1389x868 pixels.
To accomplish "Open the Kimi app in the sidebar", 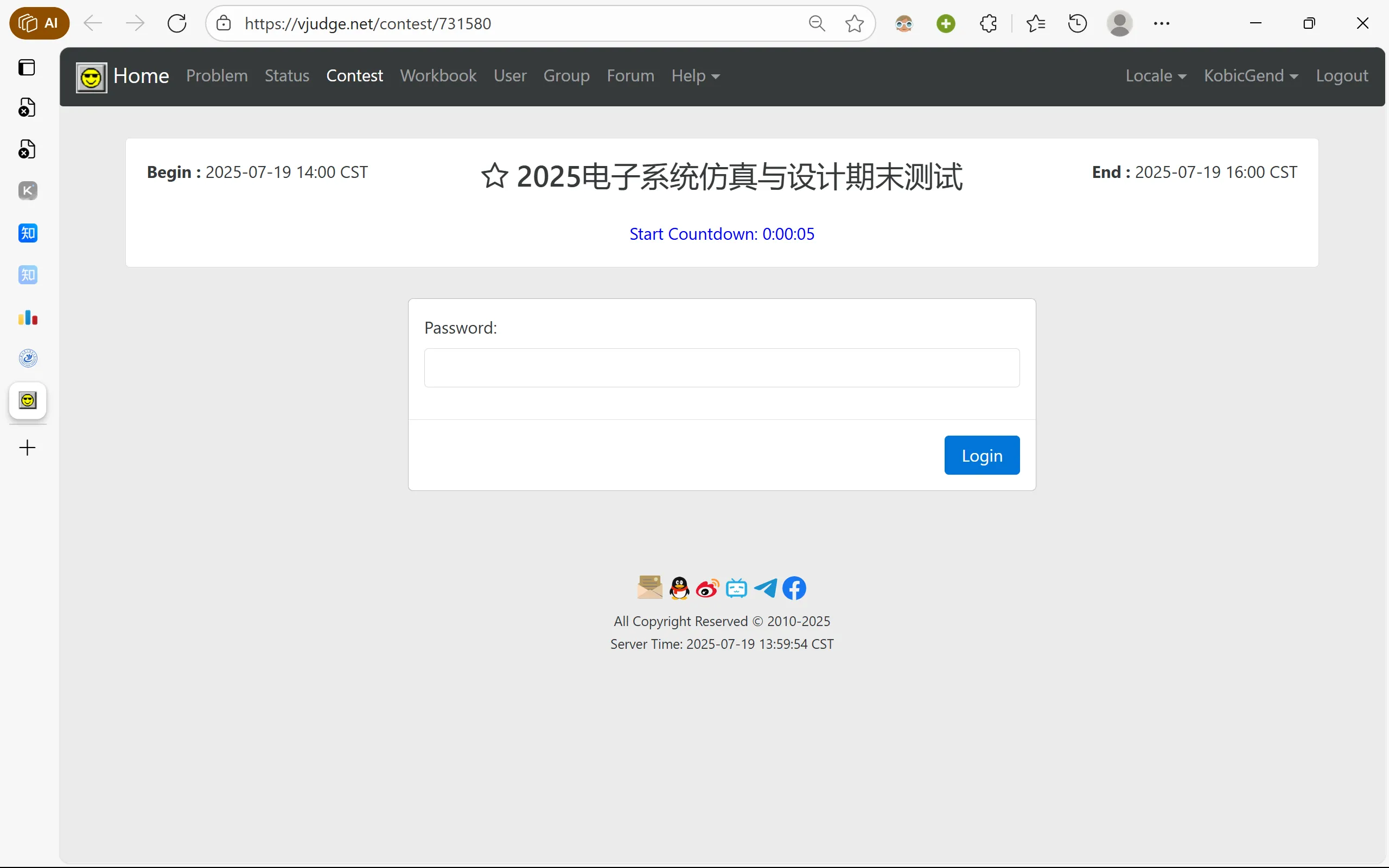I will point(28,190).
